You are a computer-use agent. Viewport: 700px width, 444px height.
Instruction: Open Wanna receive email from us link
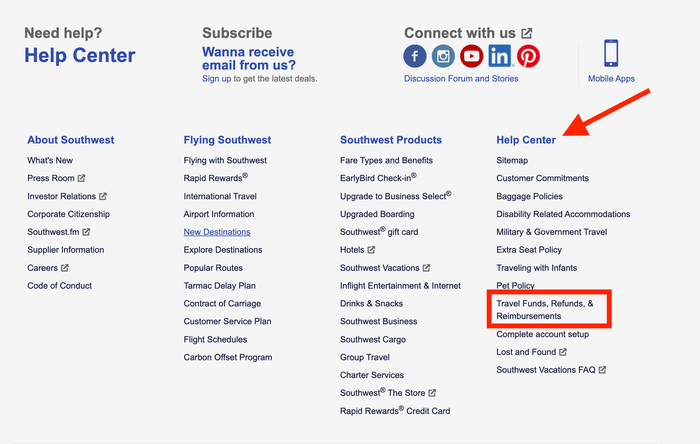[x=249, y=58]
